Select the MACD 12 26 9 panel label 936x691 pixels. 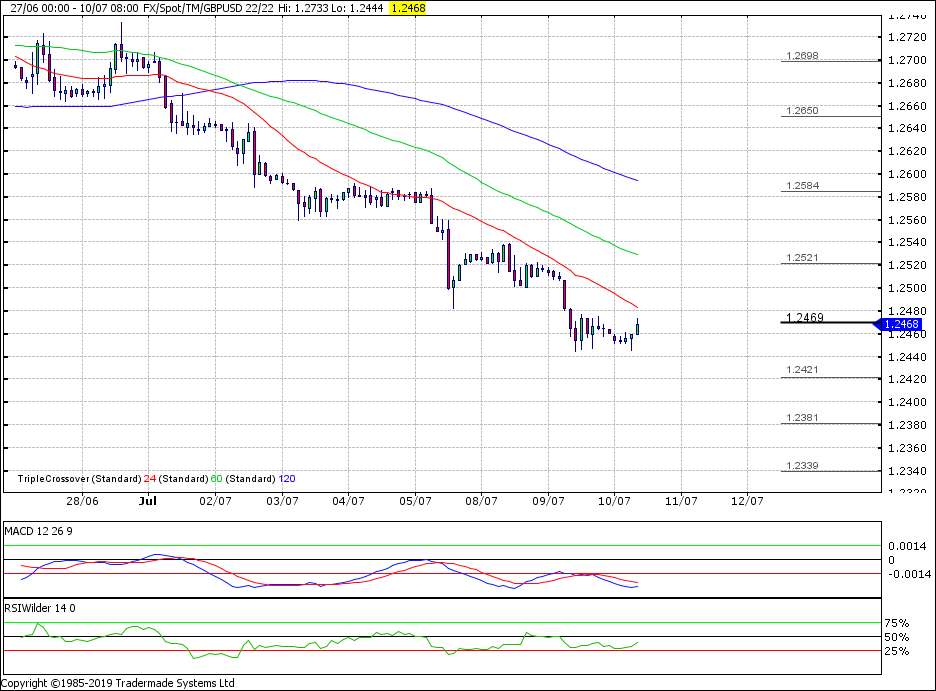tap(36, 528)
